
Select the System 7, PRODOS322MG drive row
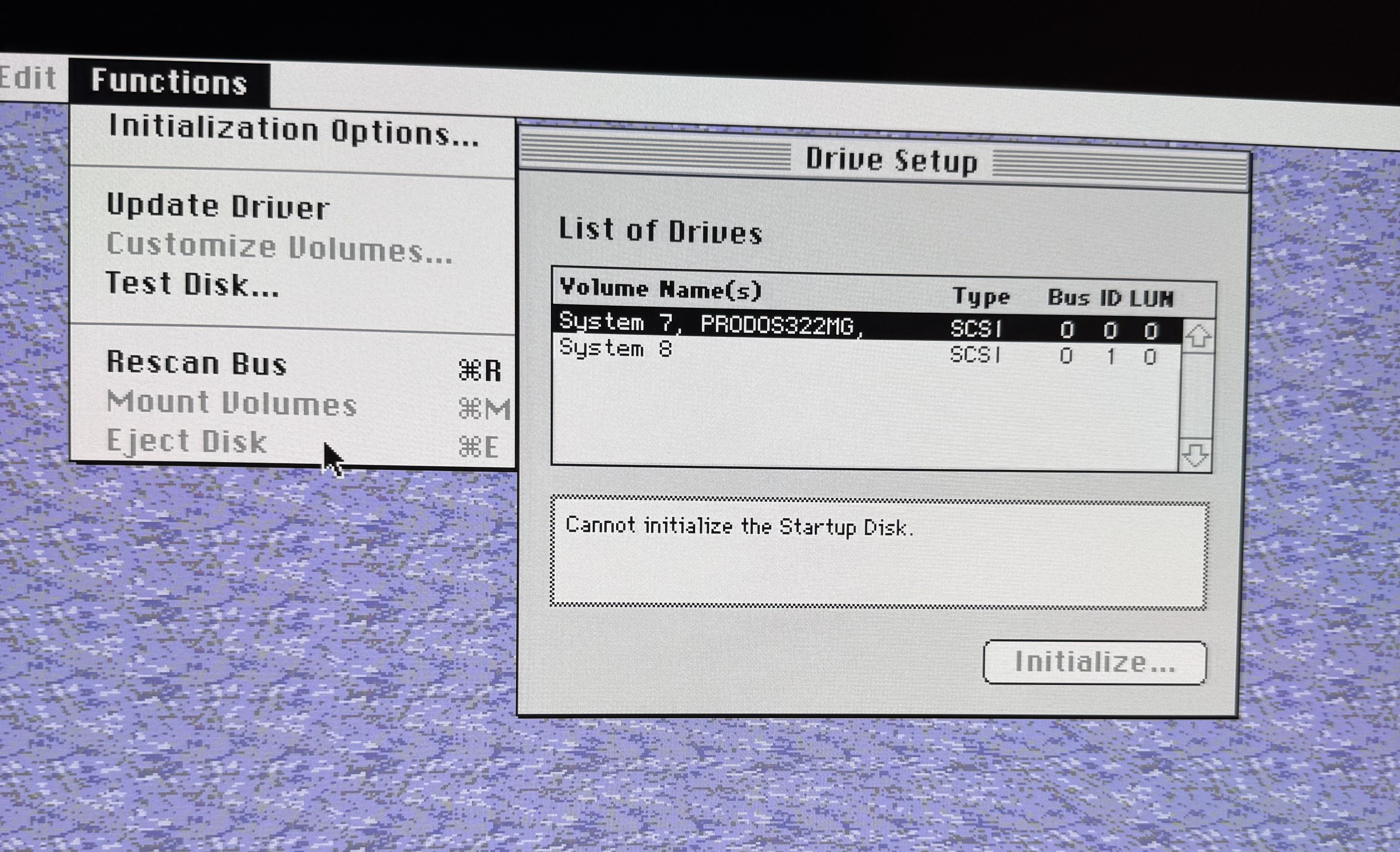[x=867, y=326]
